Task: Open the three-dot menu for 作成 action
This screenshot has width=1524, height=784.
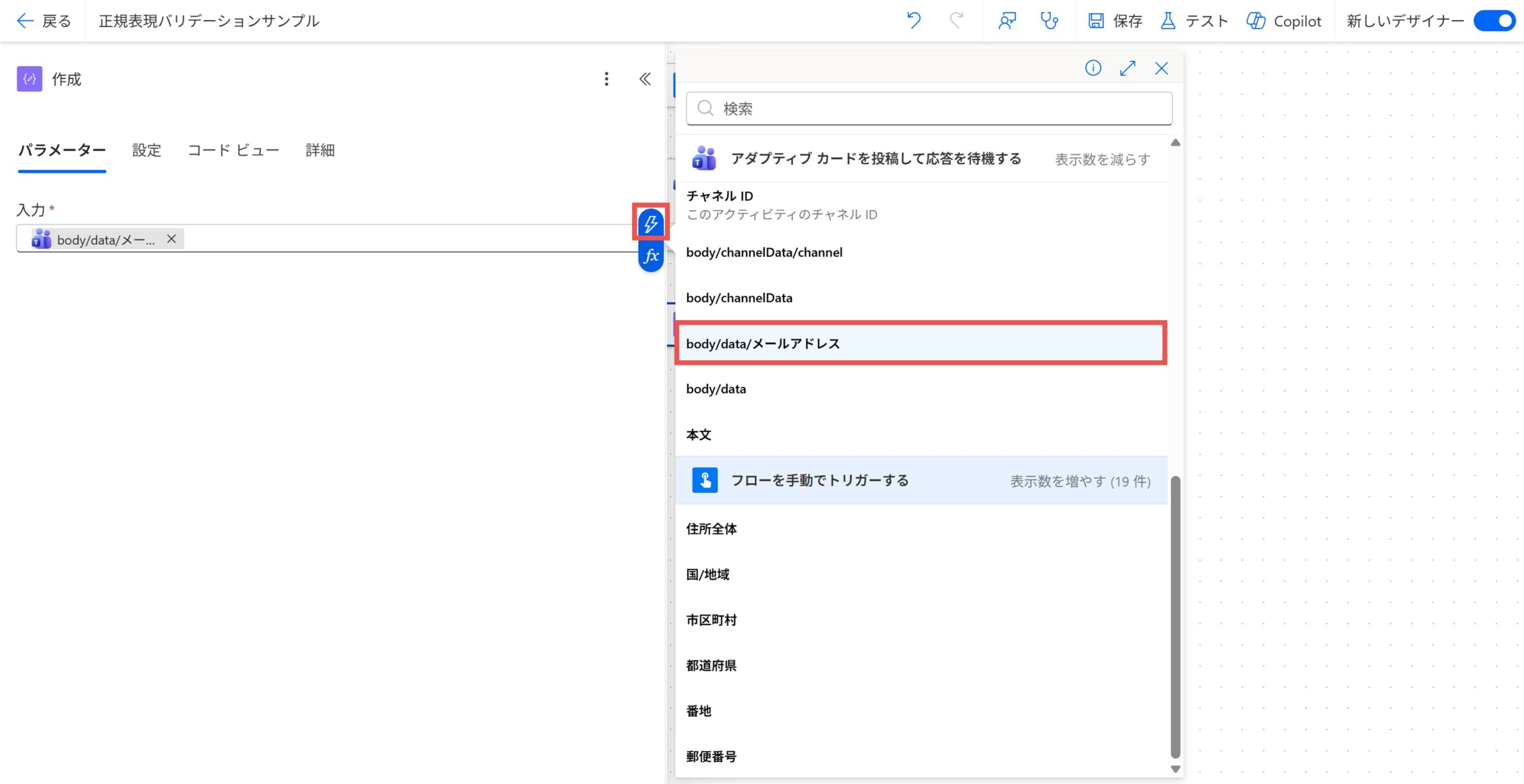Action: (606, 79)
